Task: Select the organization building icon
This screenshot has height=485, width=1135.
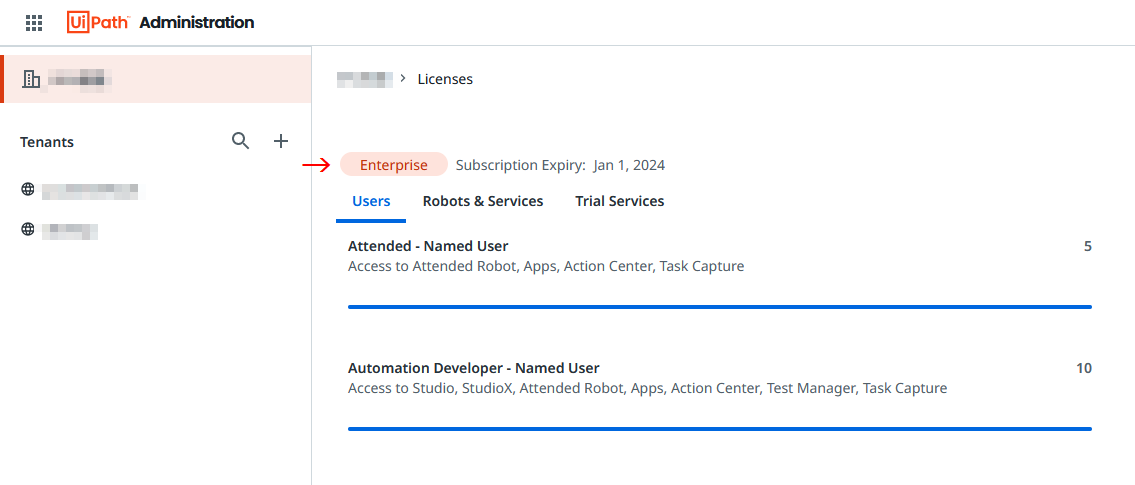Action: 31,79
